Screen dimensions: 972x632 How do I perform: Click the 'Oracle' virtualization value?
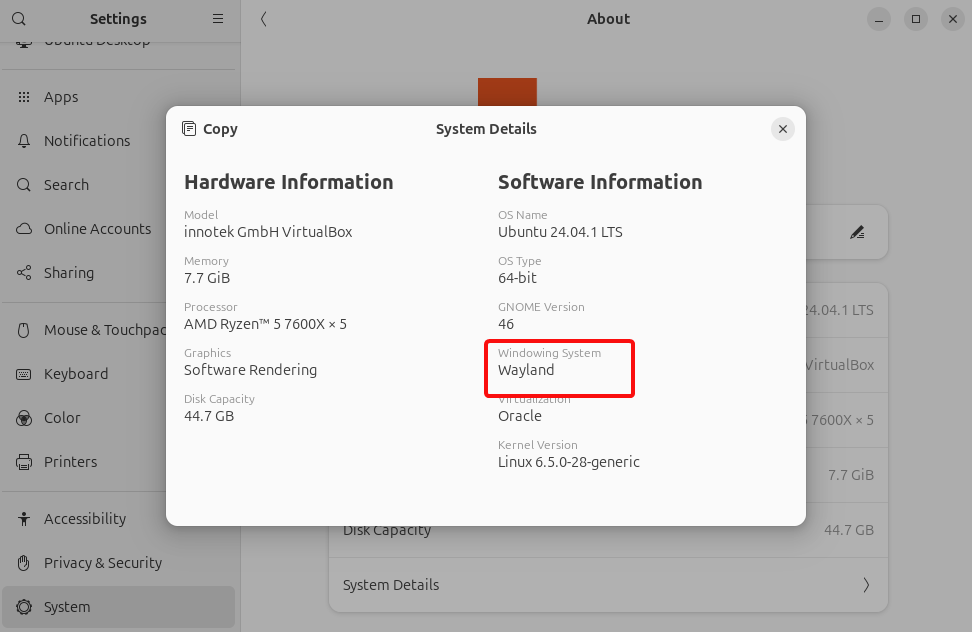pos(520,416)
